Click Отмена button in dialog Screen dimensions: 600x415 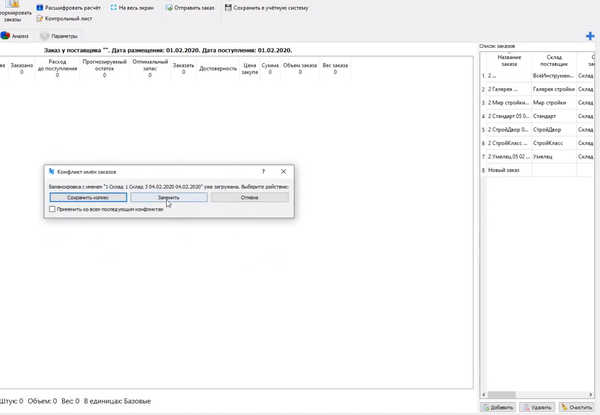pos(249,197)
